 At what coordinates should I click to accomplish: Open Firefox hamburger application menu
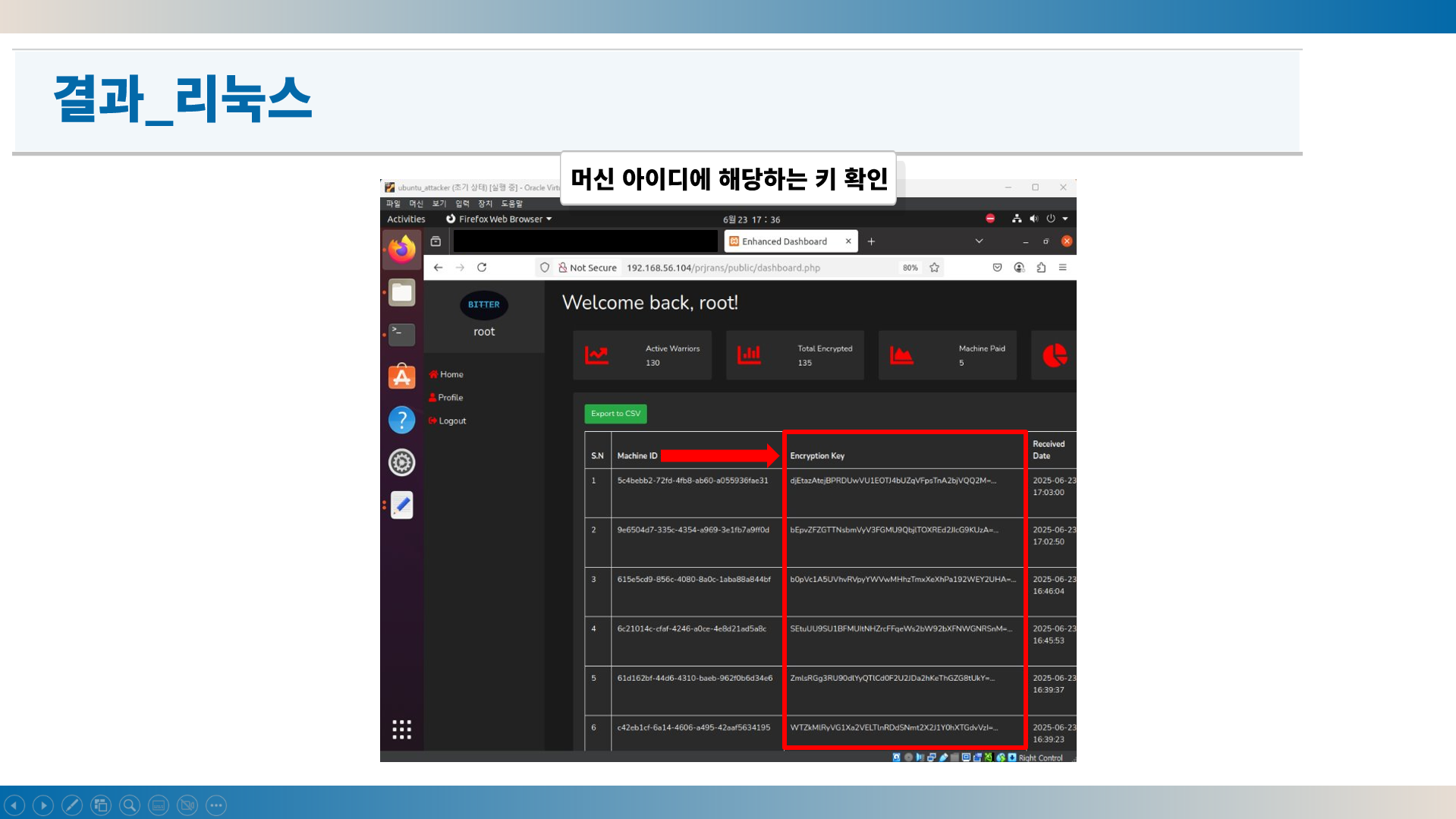pos(1062,268)
